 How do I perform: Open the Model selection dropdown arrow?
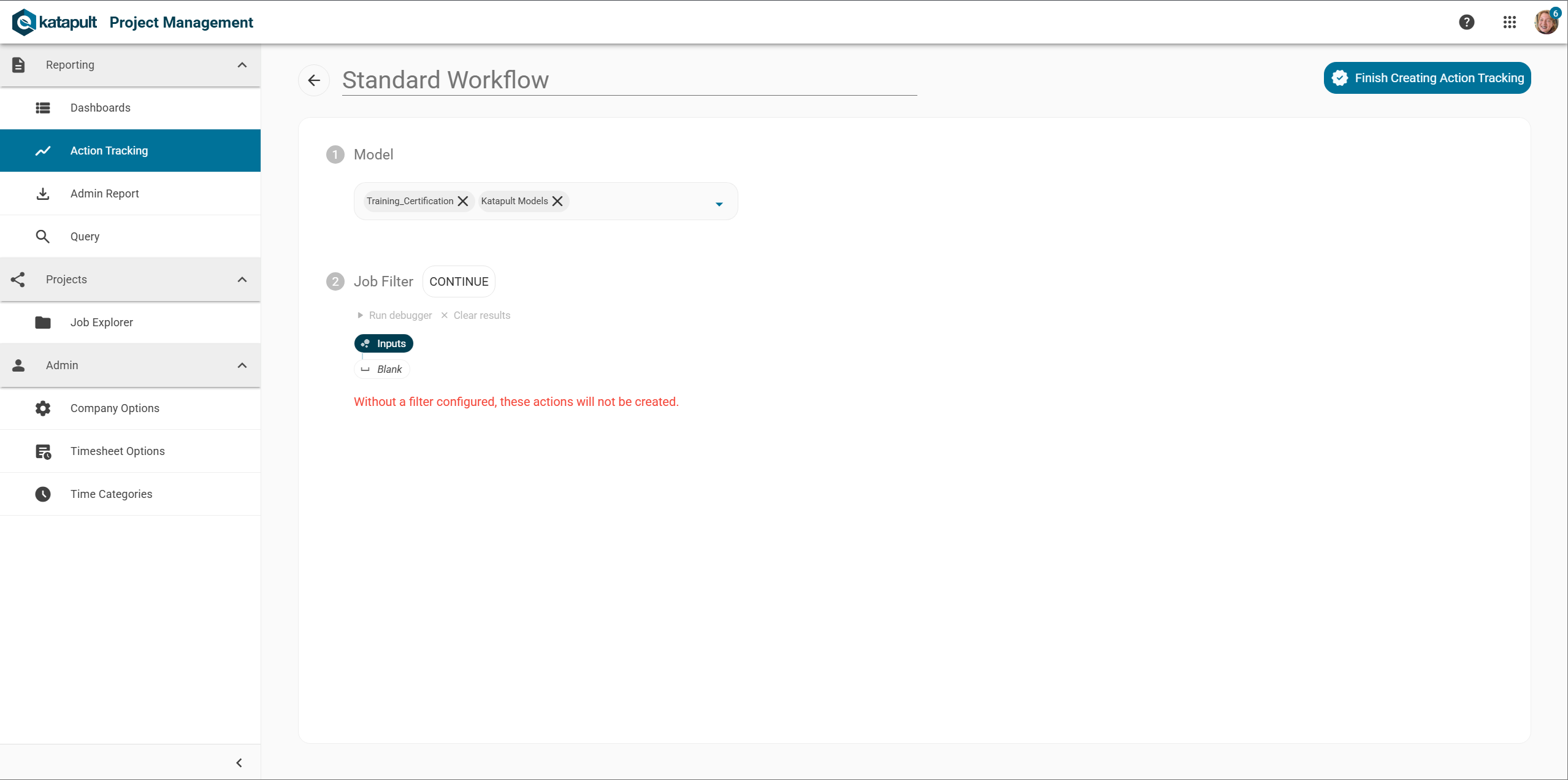tap(719, 204)
